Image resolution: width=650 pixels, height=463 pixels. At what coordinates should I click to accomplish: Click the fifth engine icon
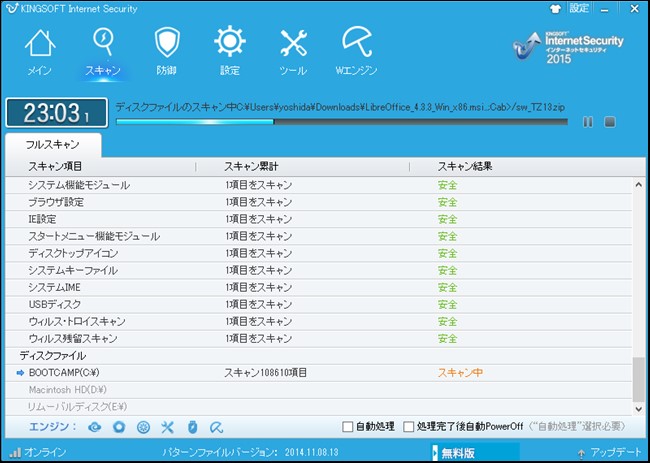coord(192,427)
